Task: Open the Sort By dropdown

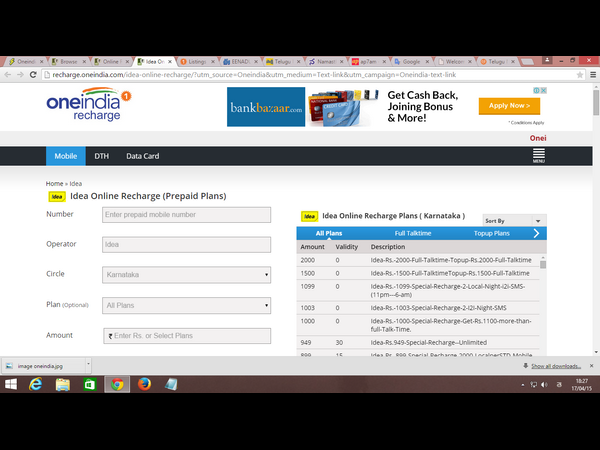Action: pyautogui.click(x=514, y=221)
